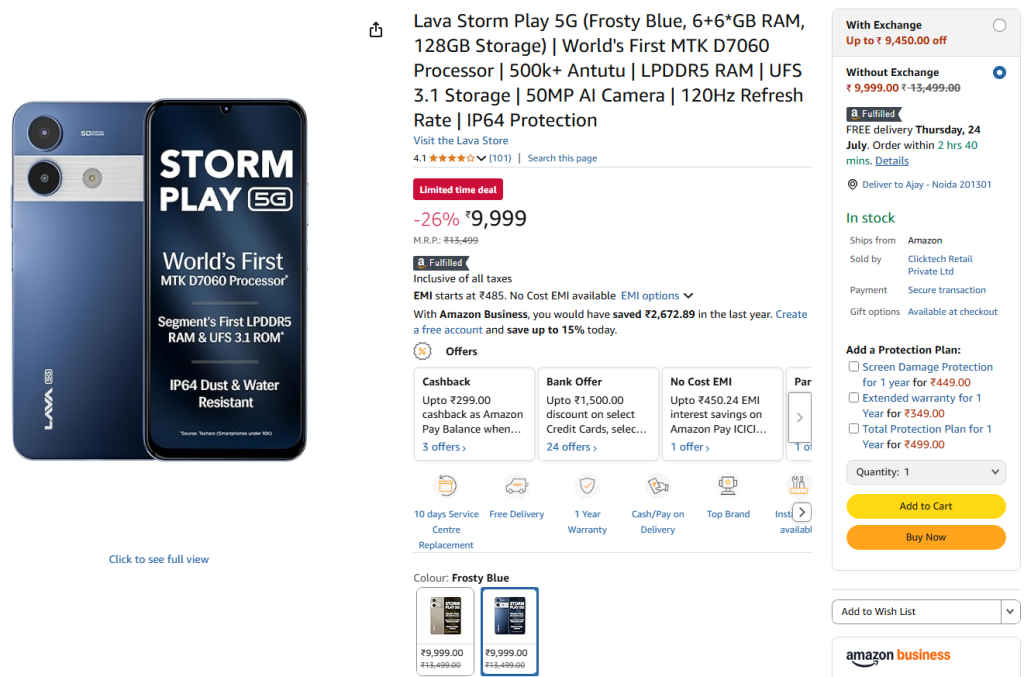
Task: Click the Free Delivery truck icon
Action: (516, 486)
